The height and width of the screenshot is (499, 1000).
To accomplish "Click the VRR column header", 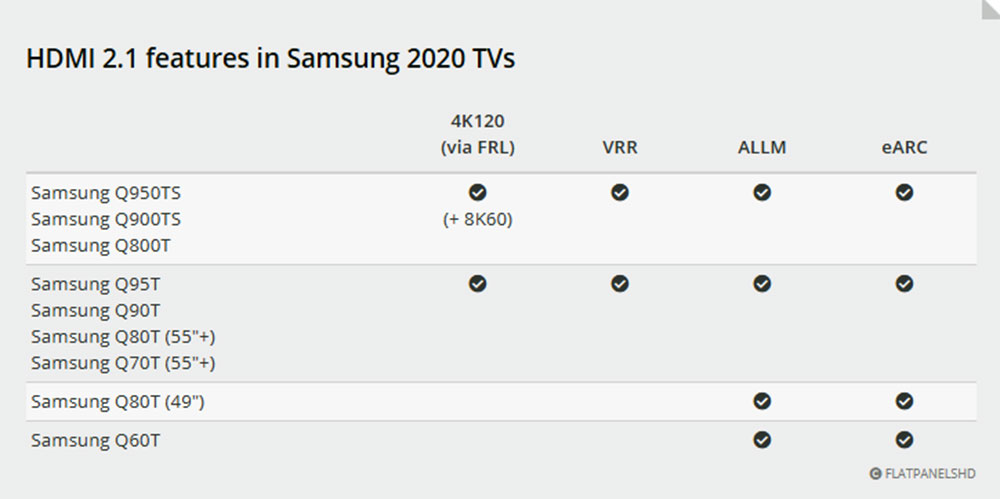I will [x=620, y=148].
